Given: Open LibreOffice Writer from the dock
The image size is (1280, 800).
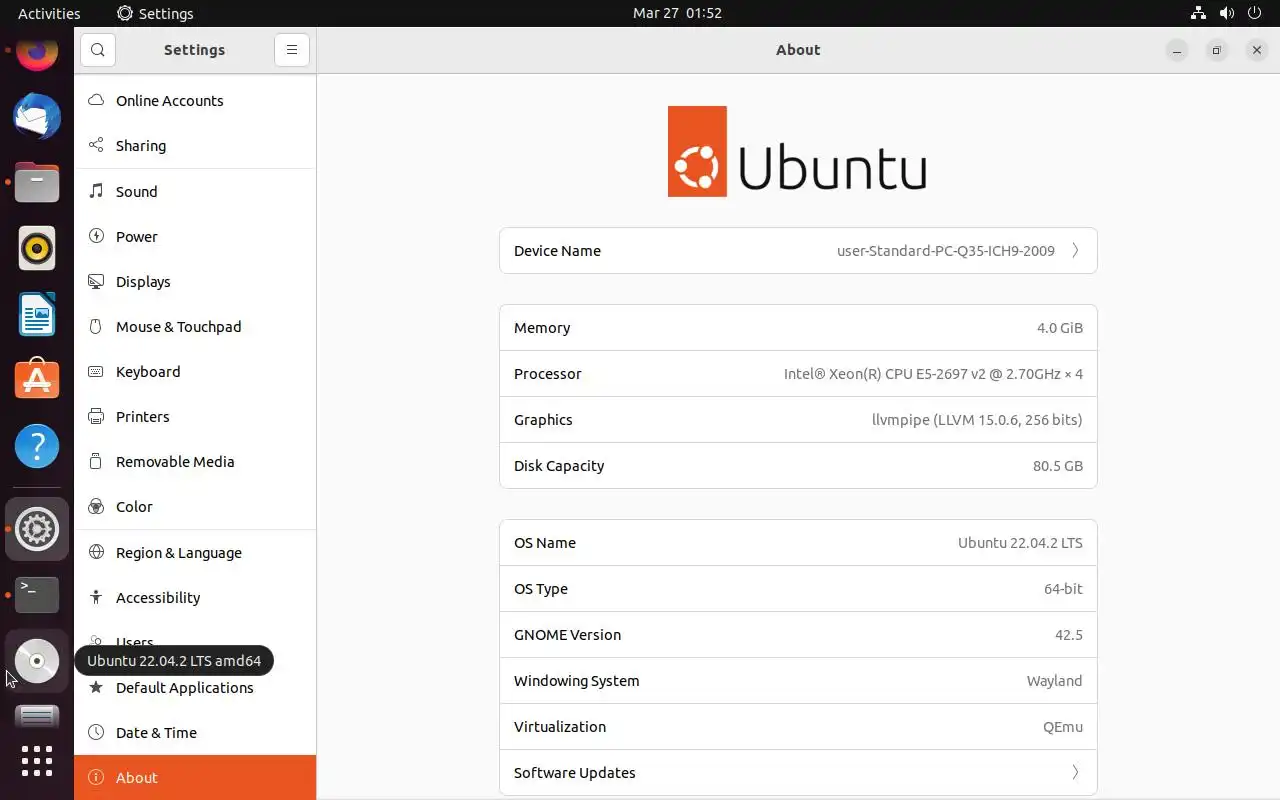Looking at the screenshot, I should [x=37, y=314].
